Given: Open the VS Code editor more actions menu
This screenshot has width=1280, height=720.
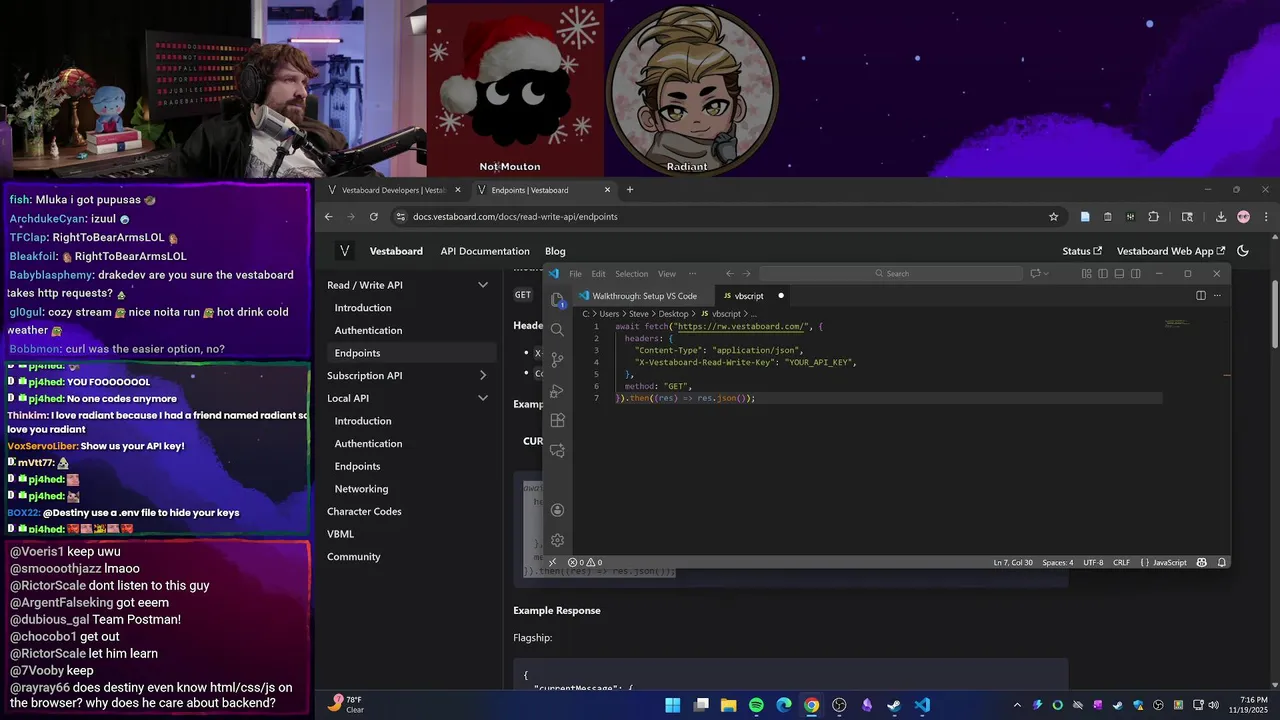Looking at the screenshot, I should click(1217, 295).
